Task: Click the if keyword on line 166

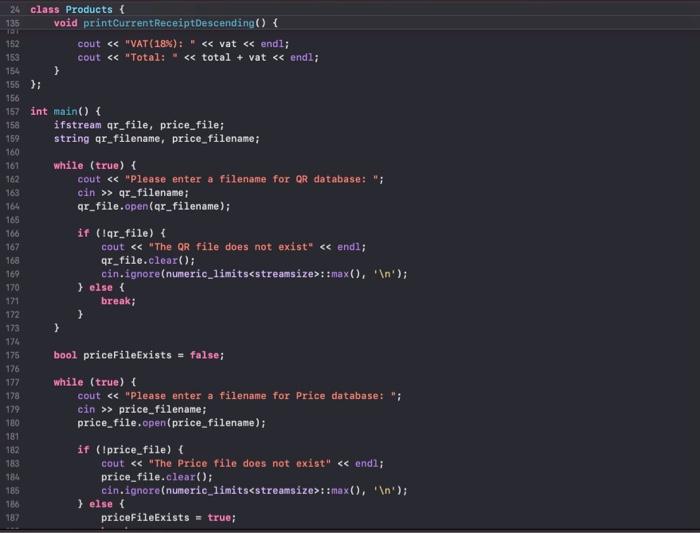Action: [x=83, y=233]
